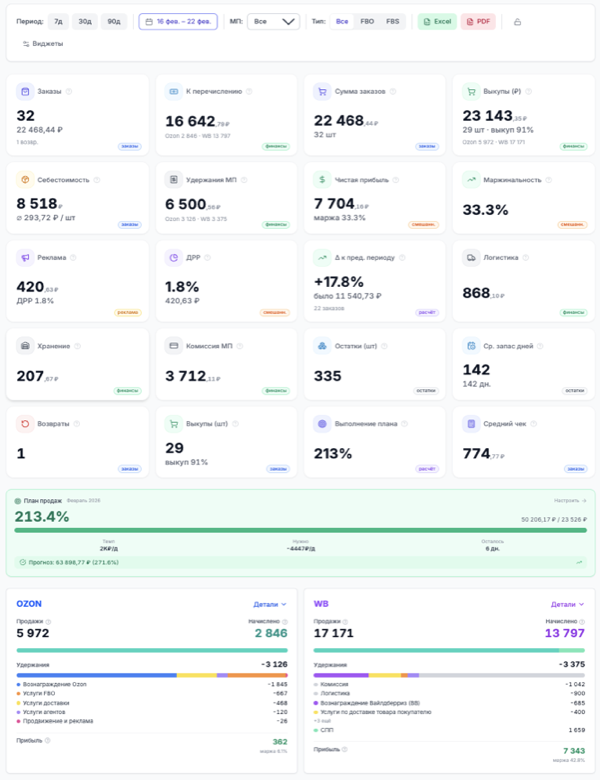This screenshot has height=780, width=600.
Task: Click the shopping bag icon on the Заказы card
Action: point(25,91)
